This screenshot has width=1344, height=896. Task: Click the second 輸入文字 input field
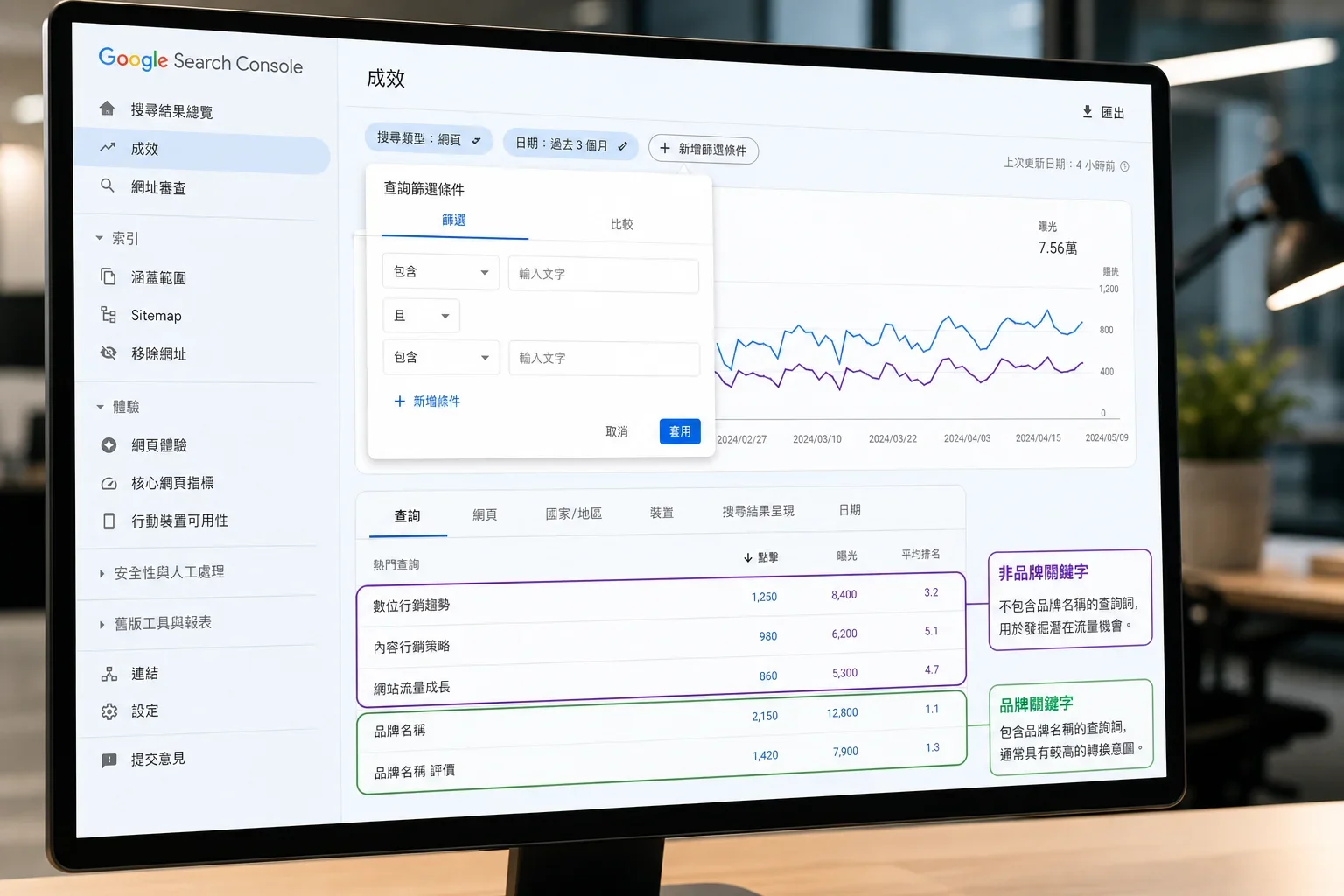[605, 359]
